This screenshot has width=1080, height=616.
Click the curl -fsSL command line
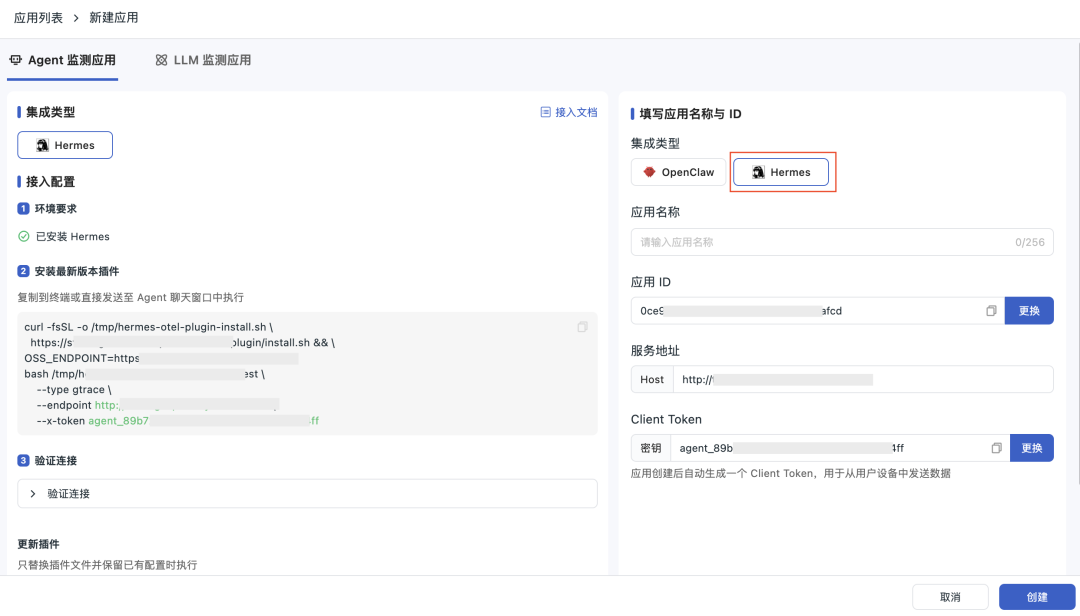point(149,327)
